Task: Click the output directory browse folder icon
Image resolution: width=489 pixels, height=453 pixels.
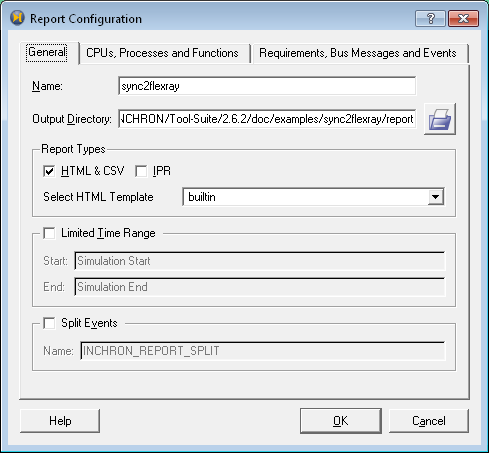Action: (x=440, y=119)
